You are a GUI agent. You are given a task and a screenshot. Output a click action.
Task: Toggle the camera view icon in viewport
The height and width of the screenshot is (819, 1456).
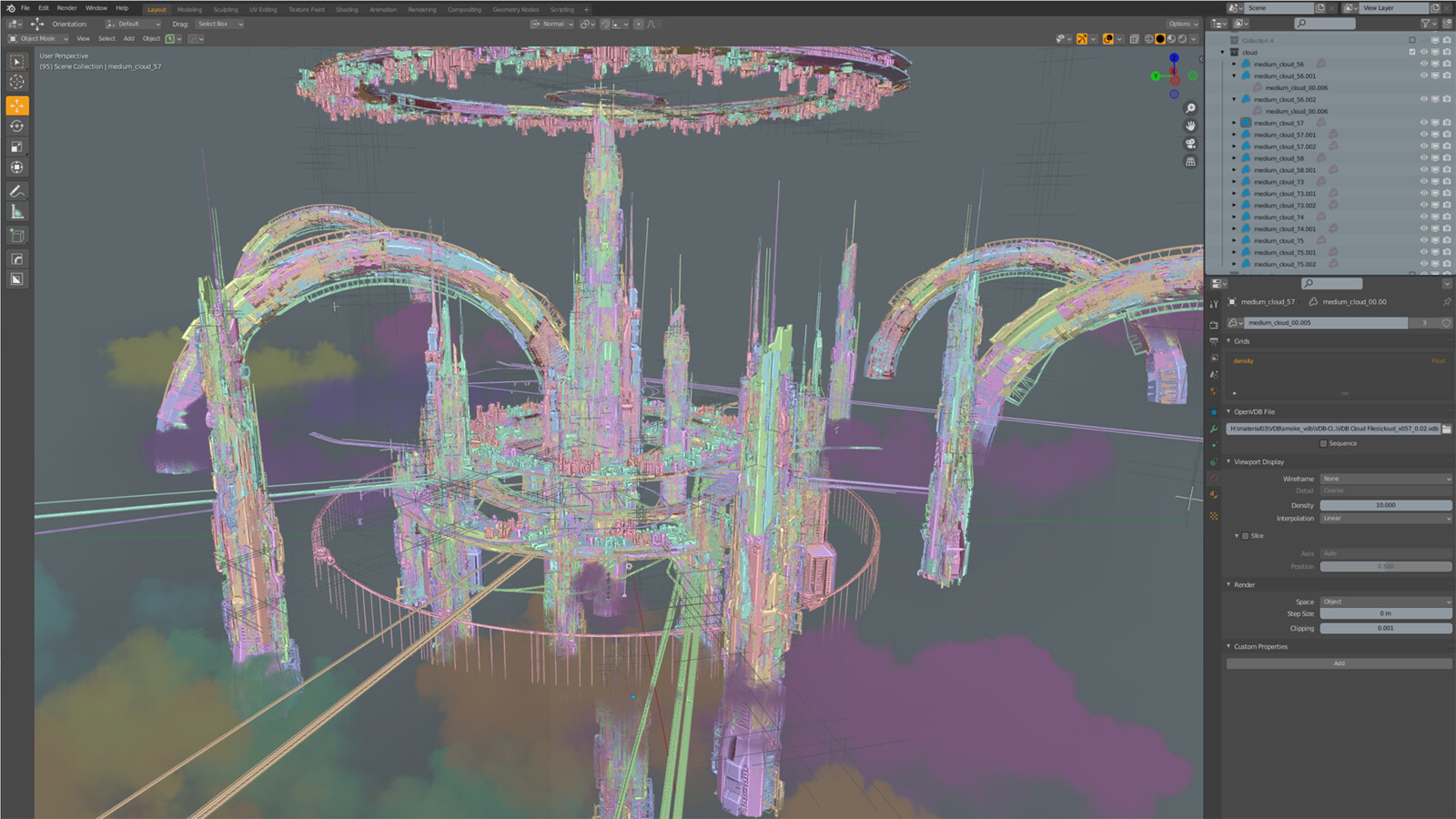coord(1190,144)
